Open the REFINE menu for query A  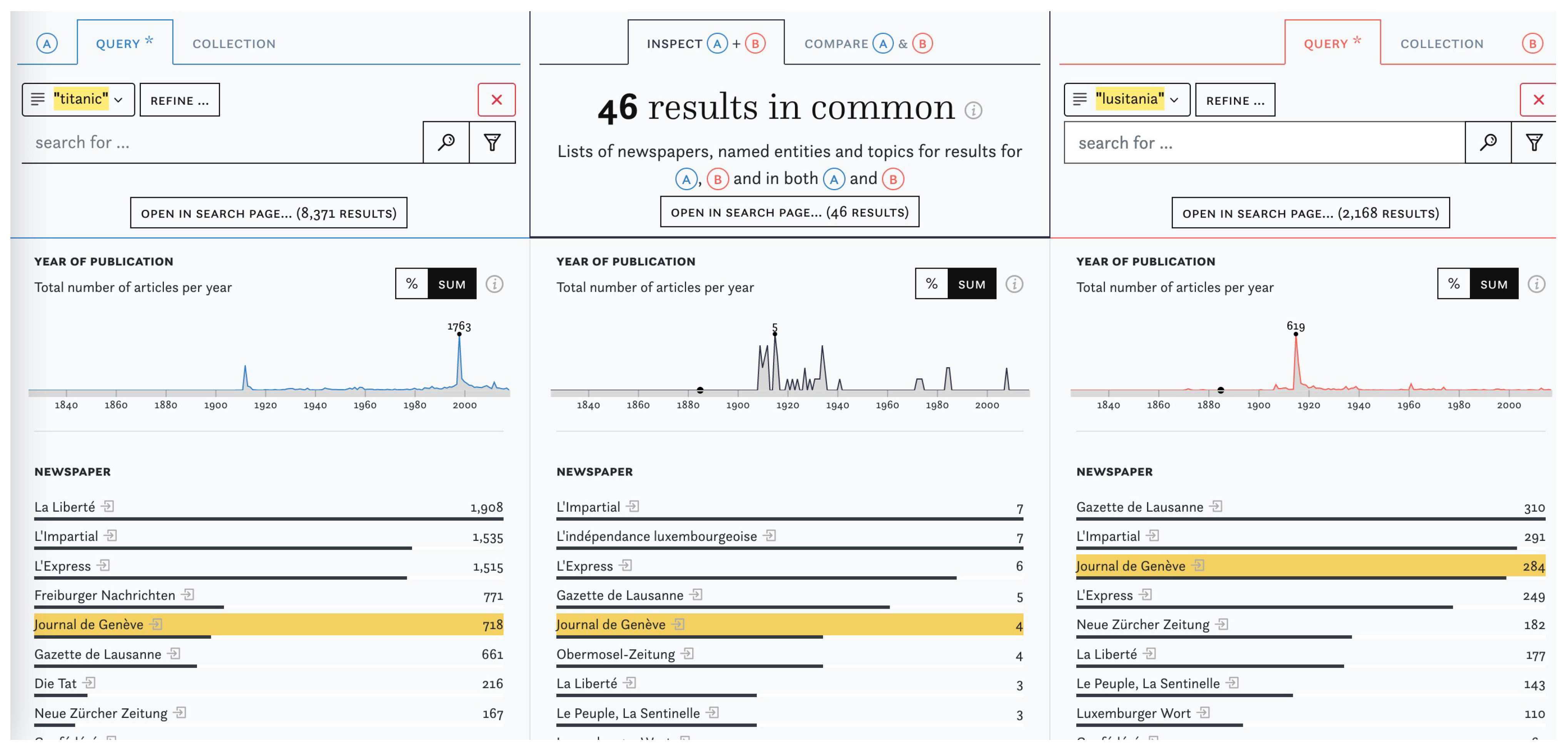pos(180,100)
